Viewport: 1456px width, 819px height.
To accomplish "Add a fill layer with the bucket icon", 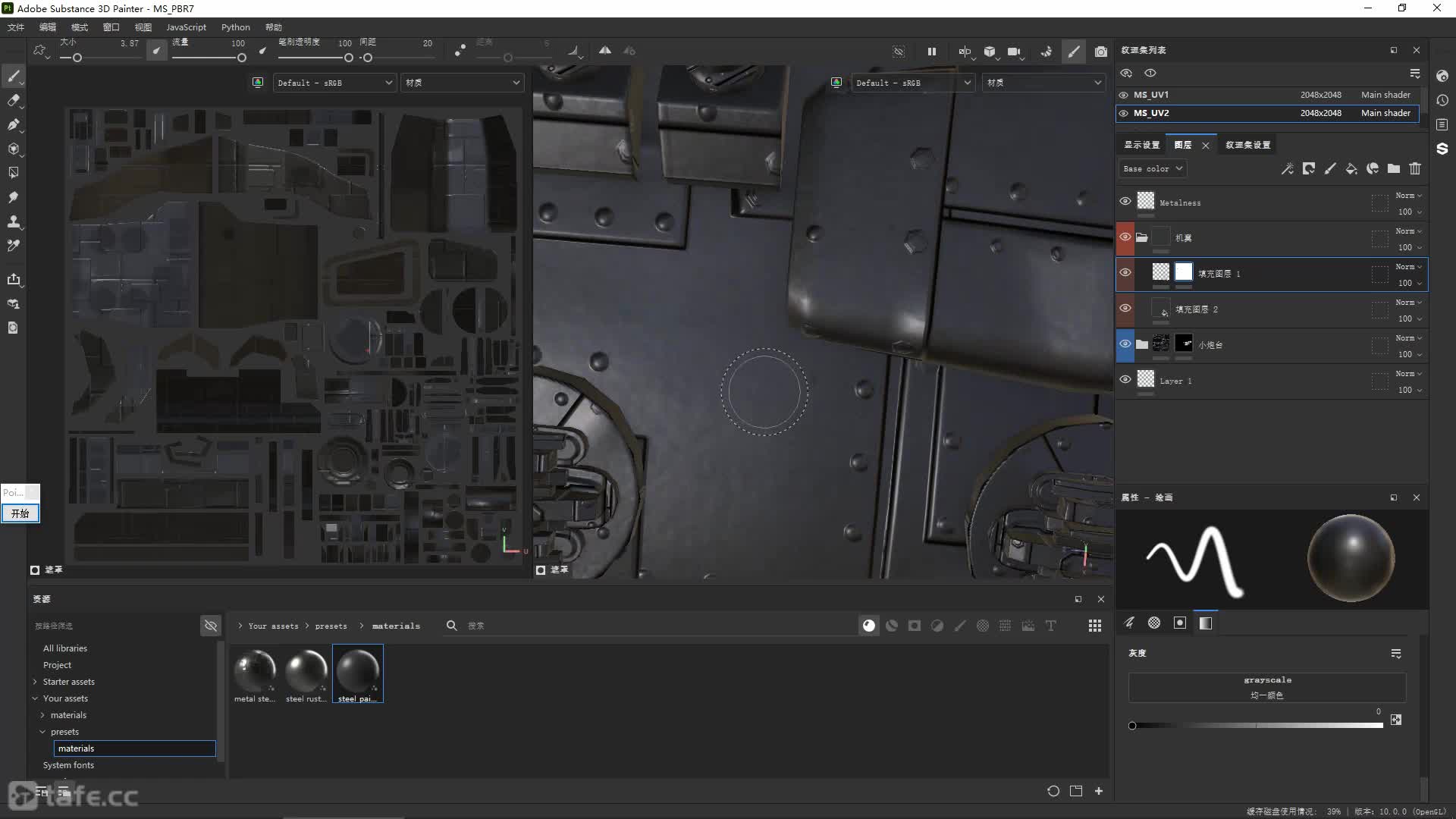I will (x=1351, y=168).
